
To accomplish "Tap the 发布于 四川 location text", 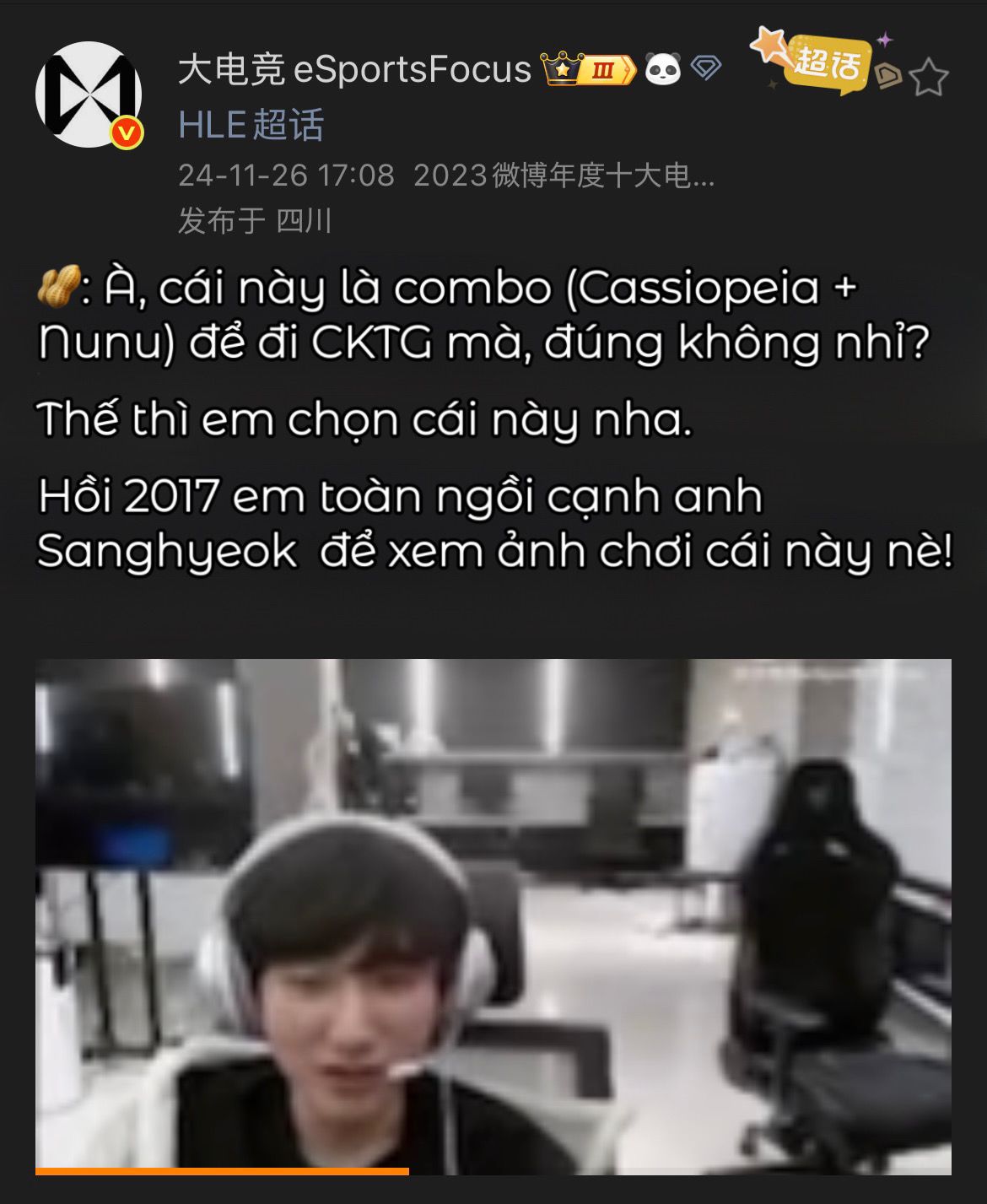I will point(255,221).
